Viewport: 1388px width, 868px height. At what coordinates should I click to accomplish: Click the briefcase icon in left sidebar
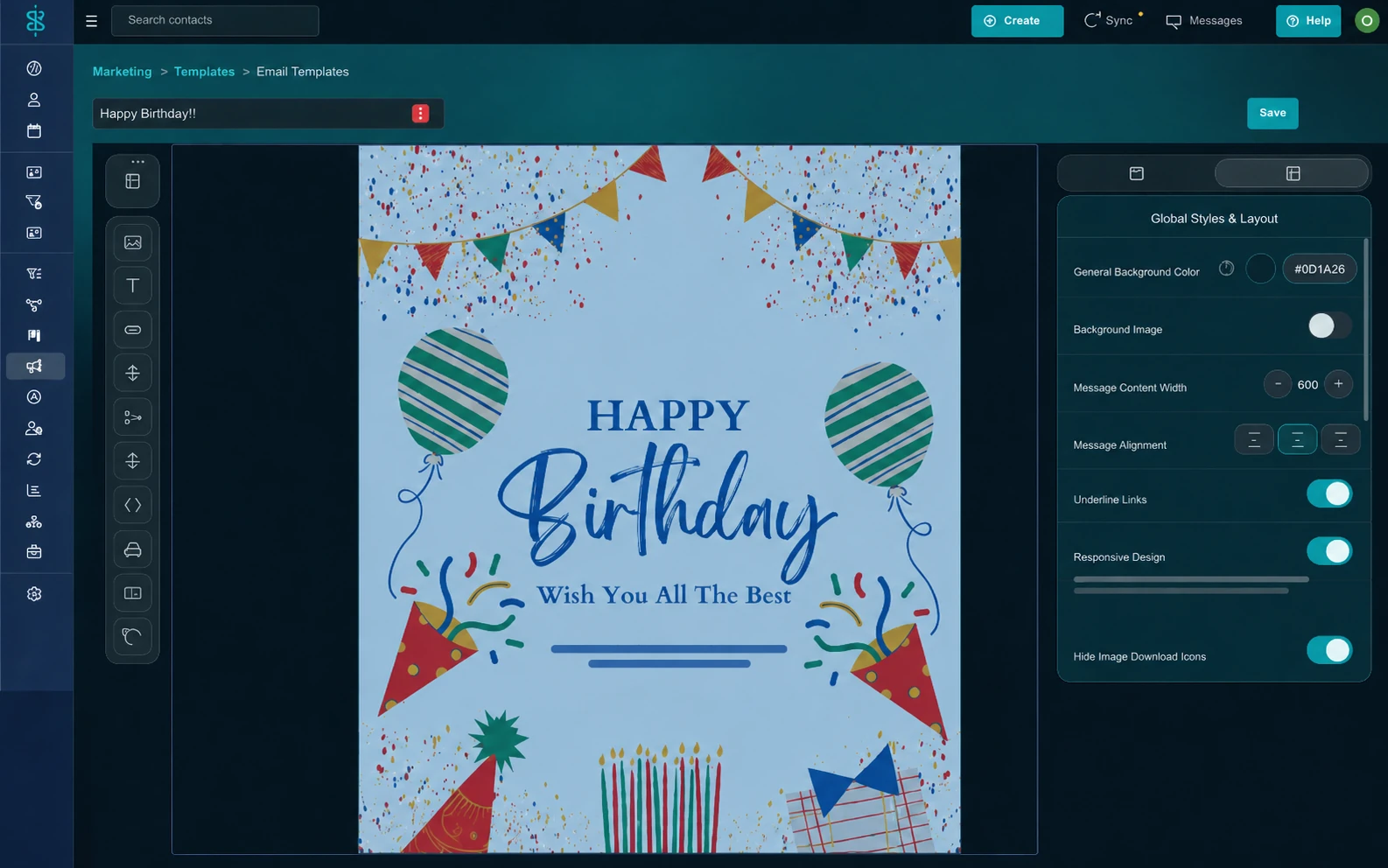click(x=34, y=552)
